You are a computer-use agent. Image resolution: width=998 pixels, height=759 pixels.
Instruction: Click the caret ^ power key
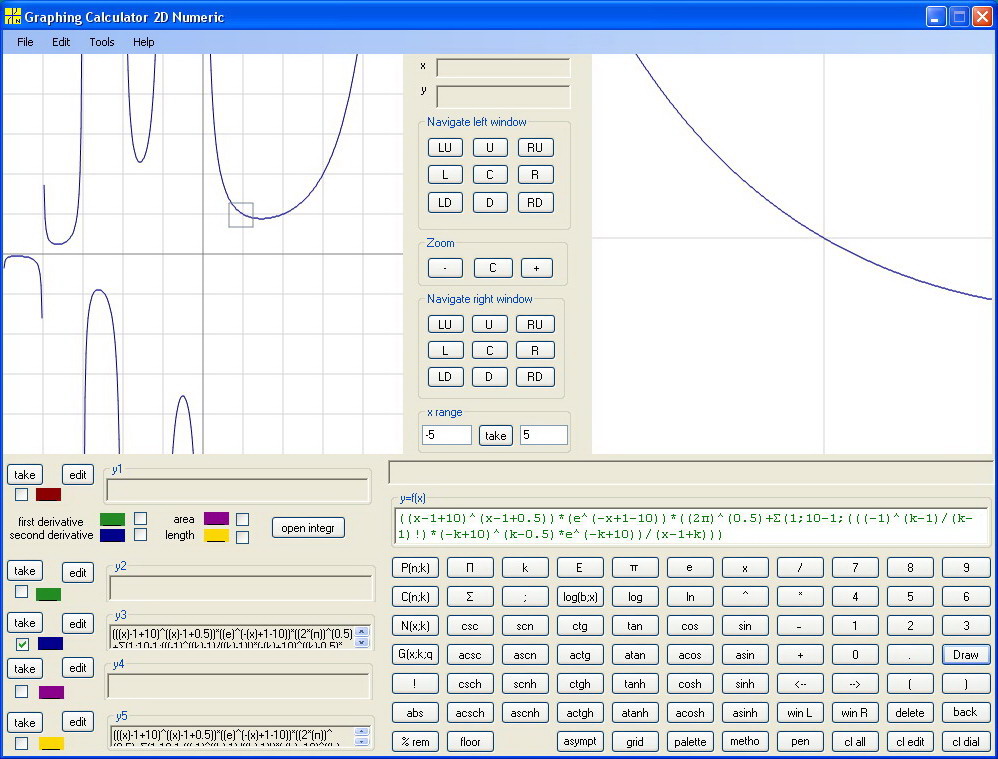745,597
